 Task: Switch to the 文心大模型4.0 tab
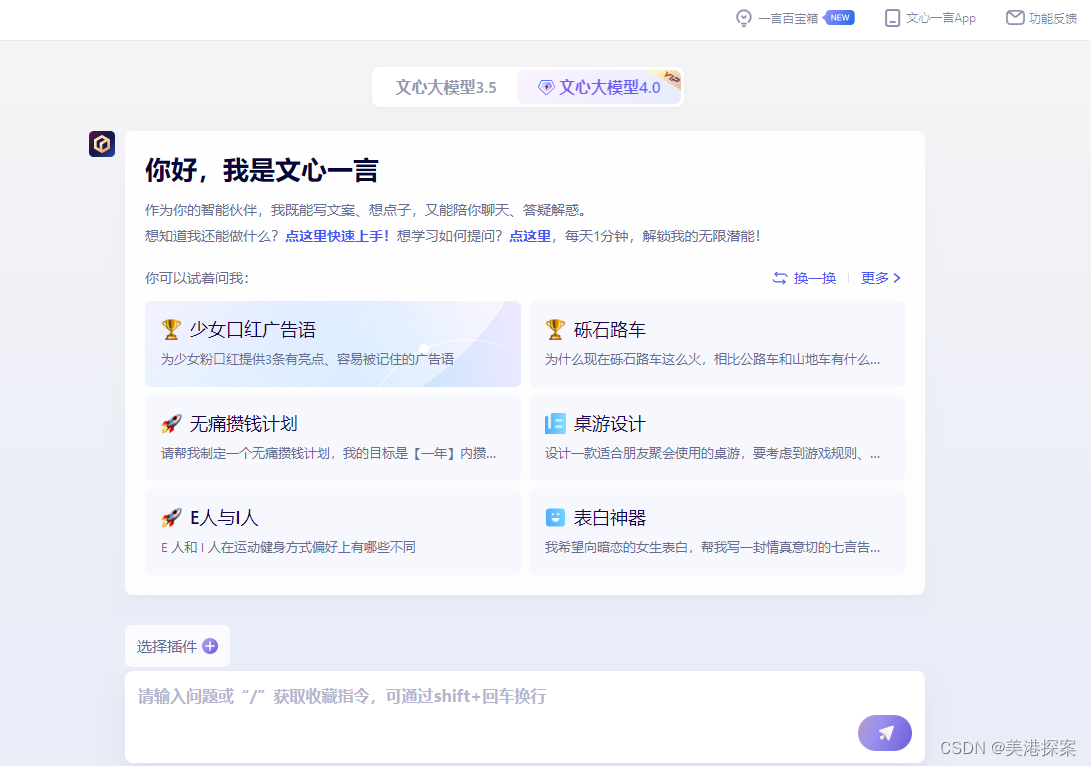[599, 87]
